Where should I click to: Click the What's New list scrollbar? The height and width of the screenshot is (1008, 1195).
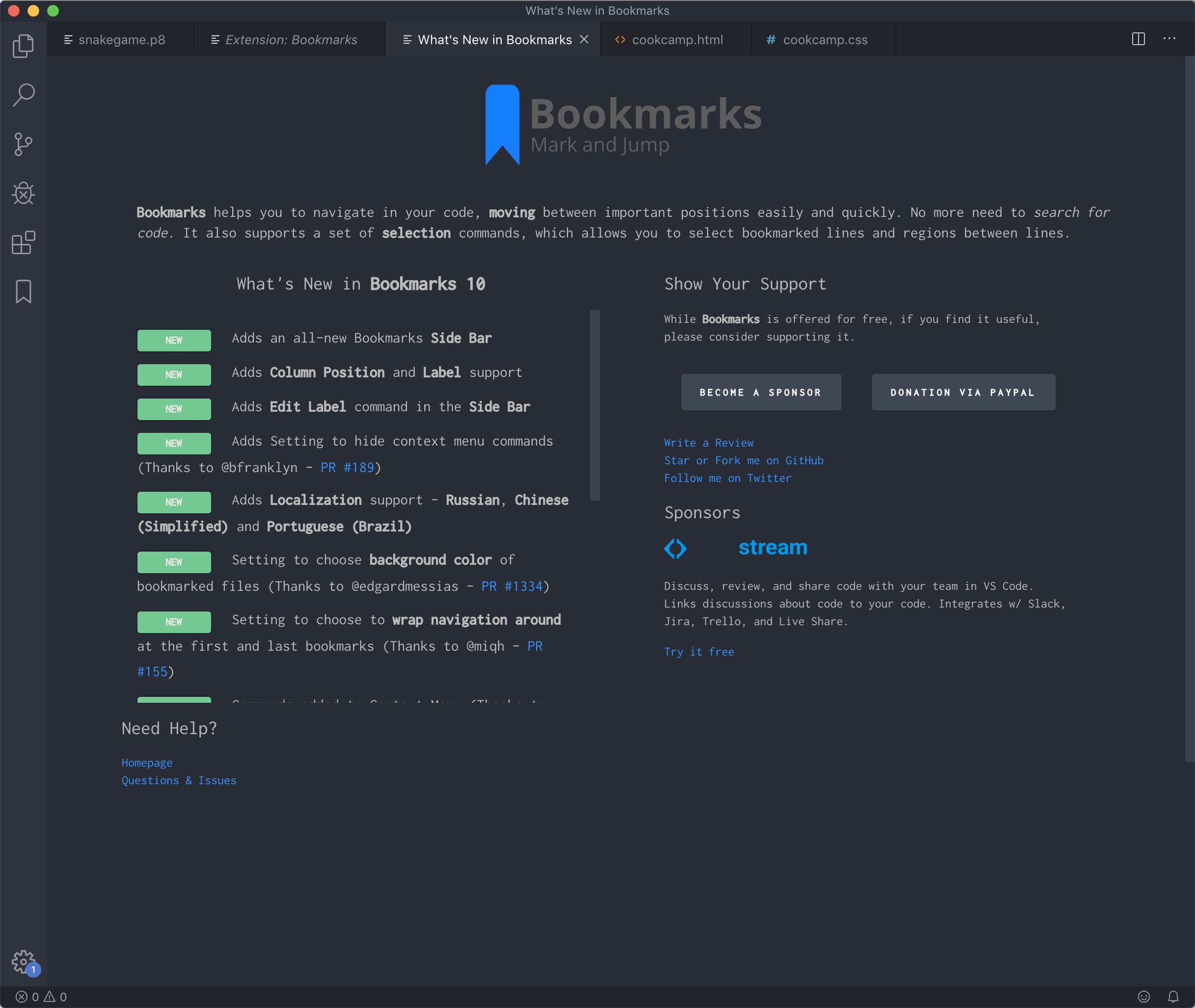point(595,405)
